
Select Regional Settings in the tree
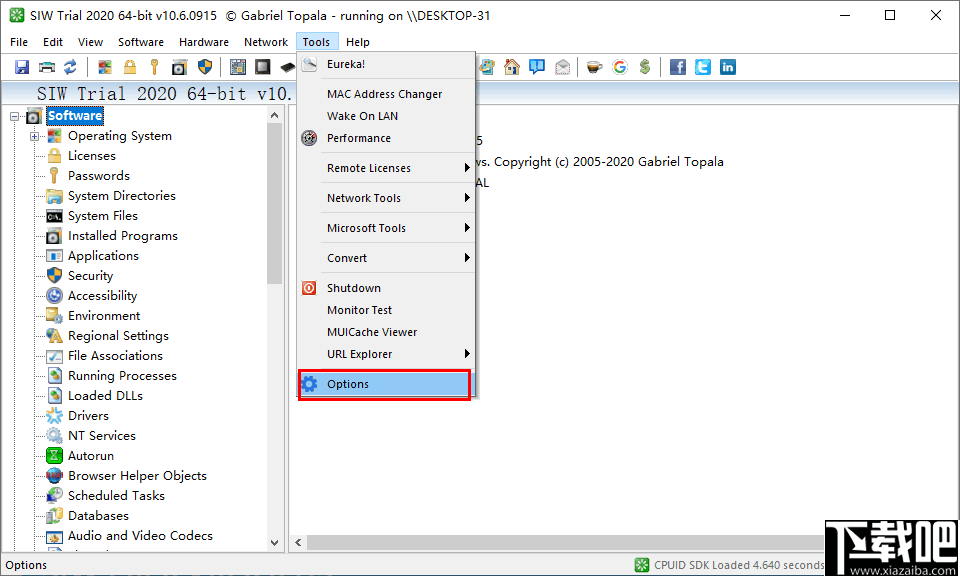coord(118,335)
